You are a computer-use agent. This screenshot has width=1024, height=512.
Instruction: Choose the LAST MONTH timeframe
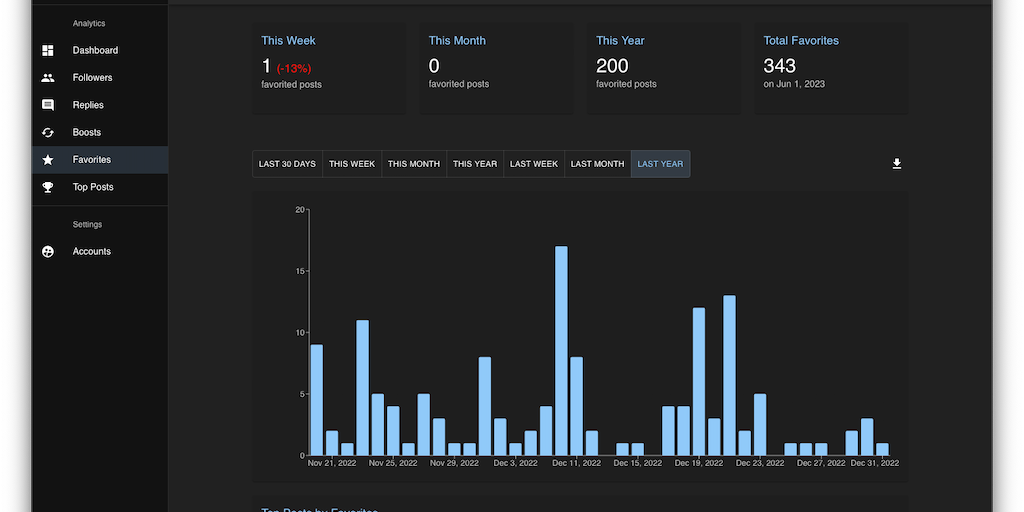click(x=597, y=164)
